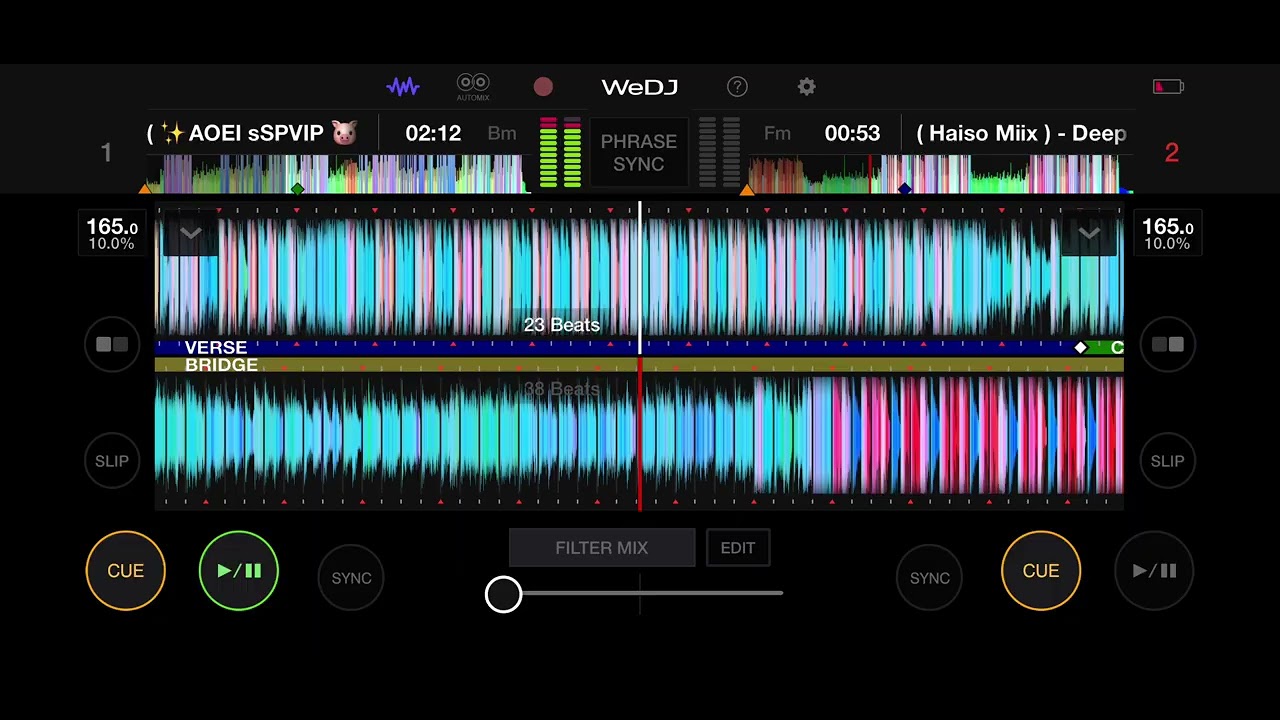Click the 23 Beats counter
This screenshot has width=1280, height=720.
tap(562, 325)
